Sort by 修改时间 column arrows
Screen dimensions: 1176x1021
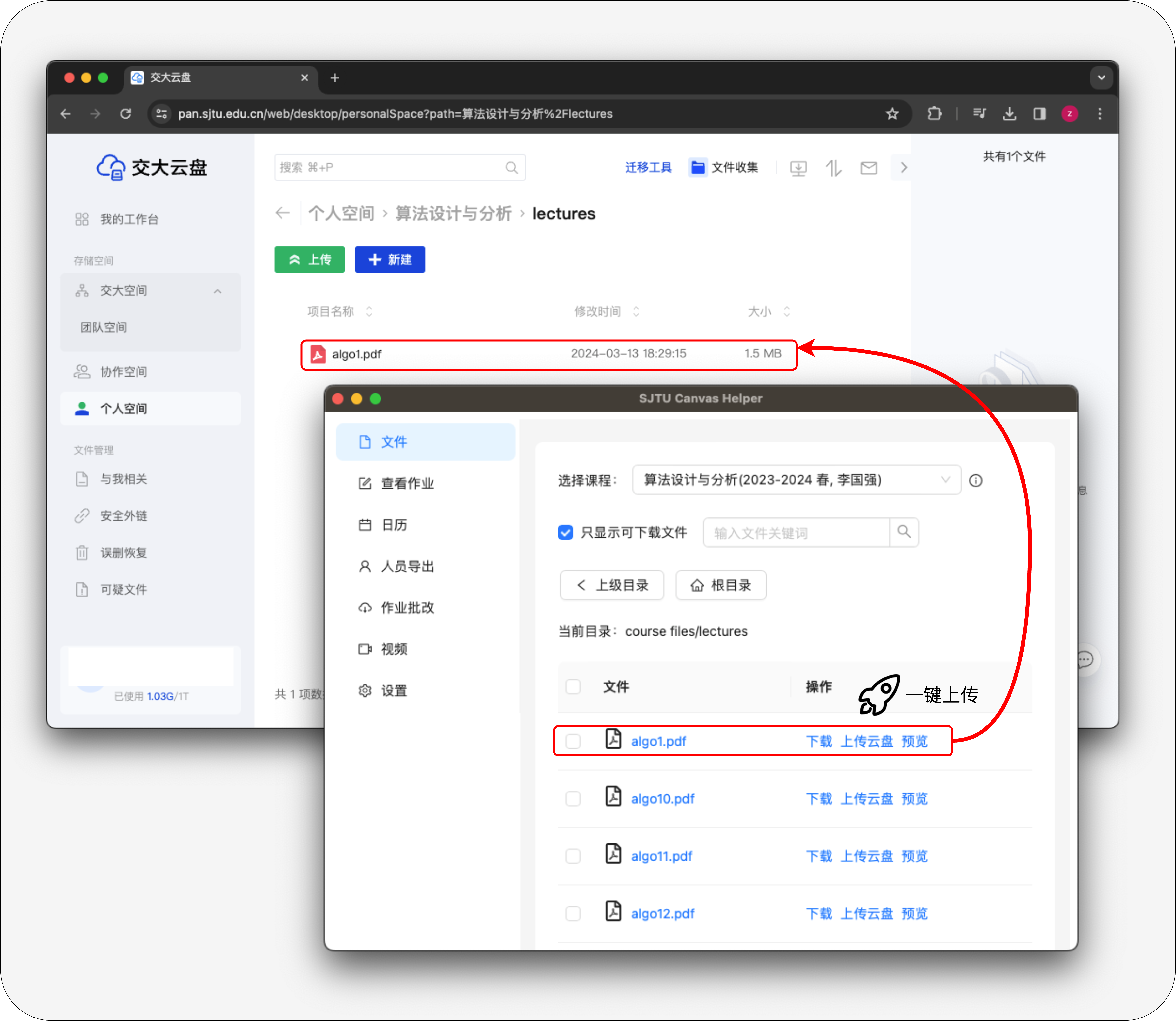[x=636, y=312]
